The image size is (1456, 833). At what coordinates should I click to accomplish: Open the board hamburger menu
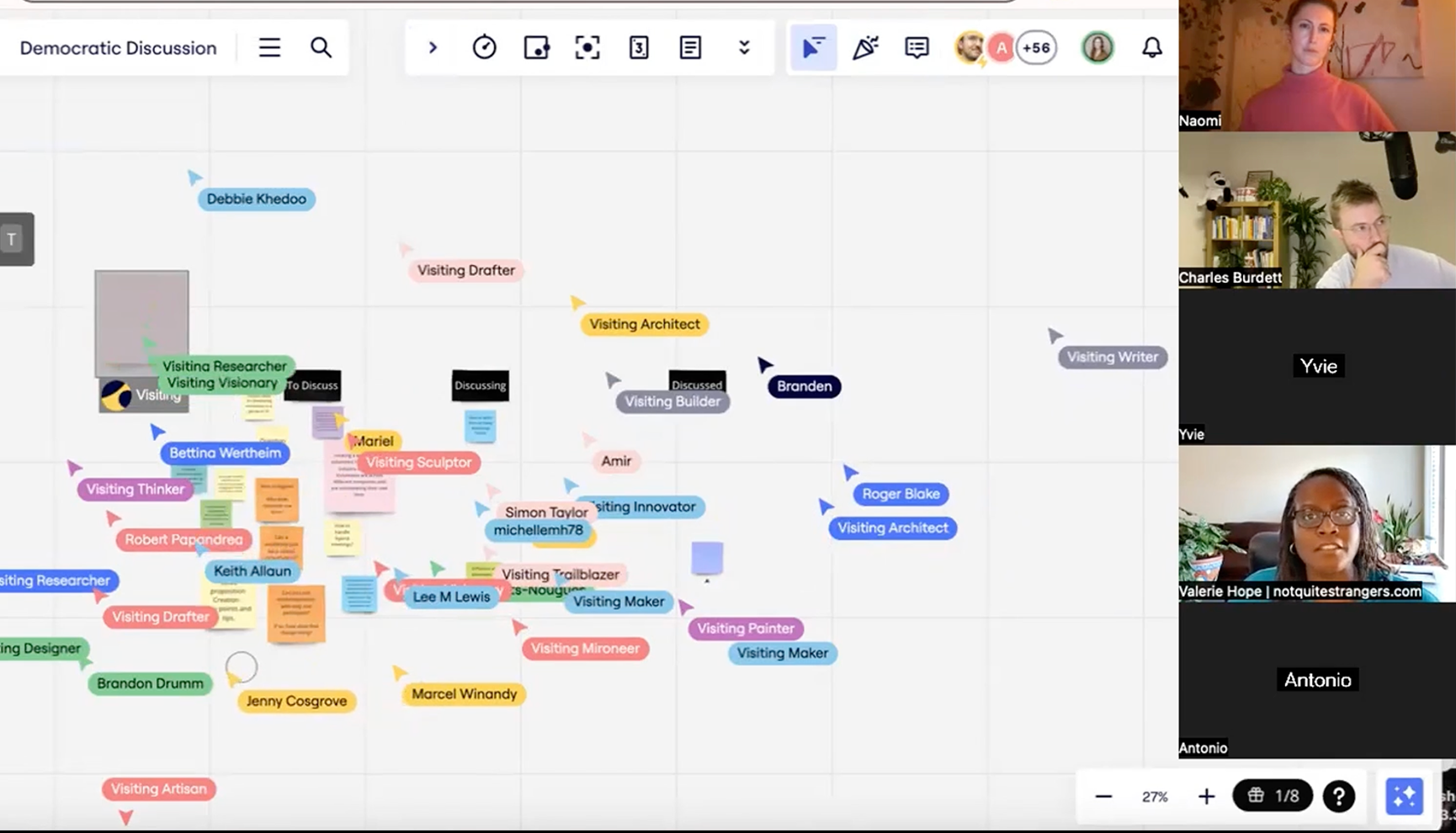(268, 48)
